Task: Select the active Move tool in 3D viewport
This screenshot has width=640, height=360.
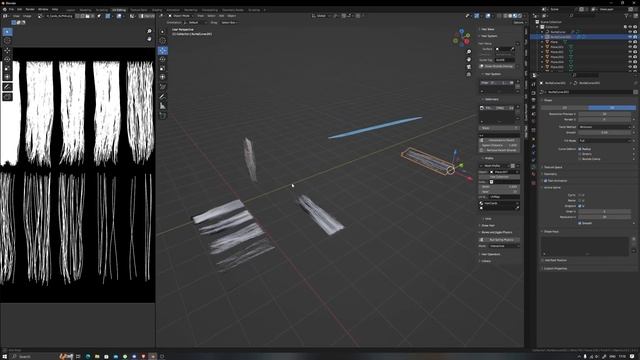Action: (162, 50)
